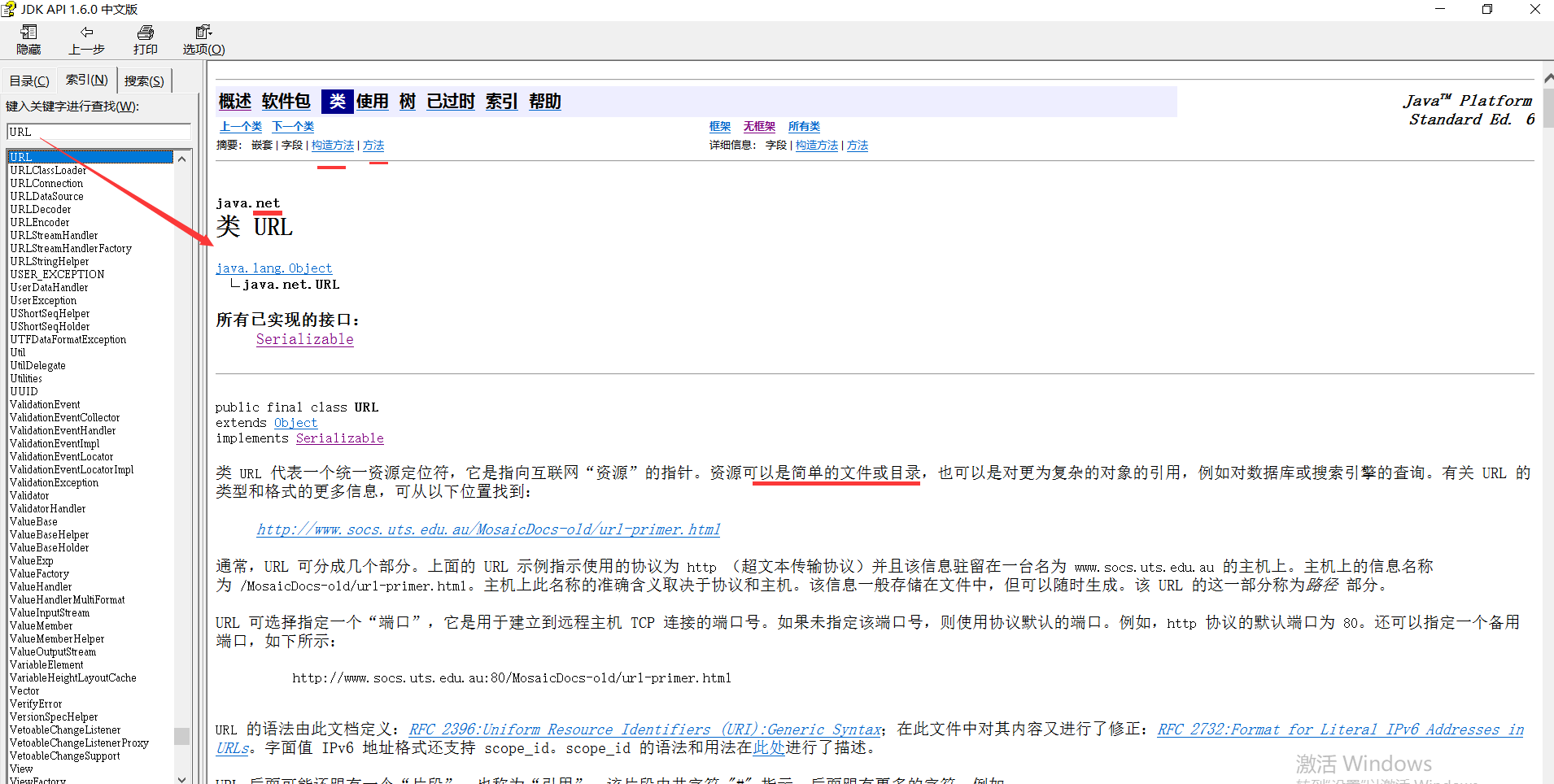
Task: Open the Serializable interface link
Action: coord(304,339)
